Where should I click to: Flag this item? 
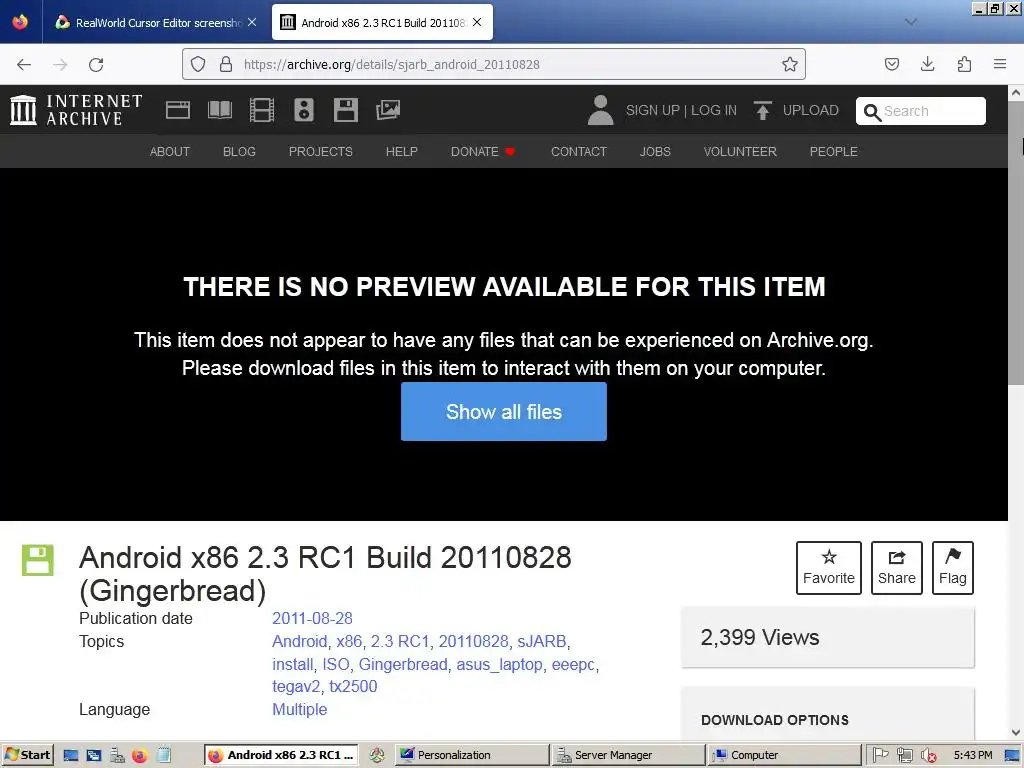tap(953, 568)
